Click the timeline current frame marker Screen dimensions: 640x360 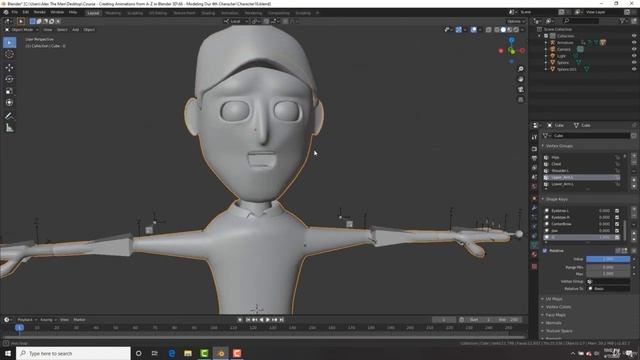(19, 327)
